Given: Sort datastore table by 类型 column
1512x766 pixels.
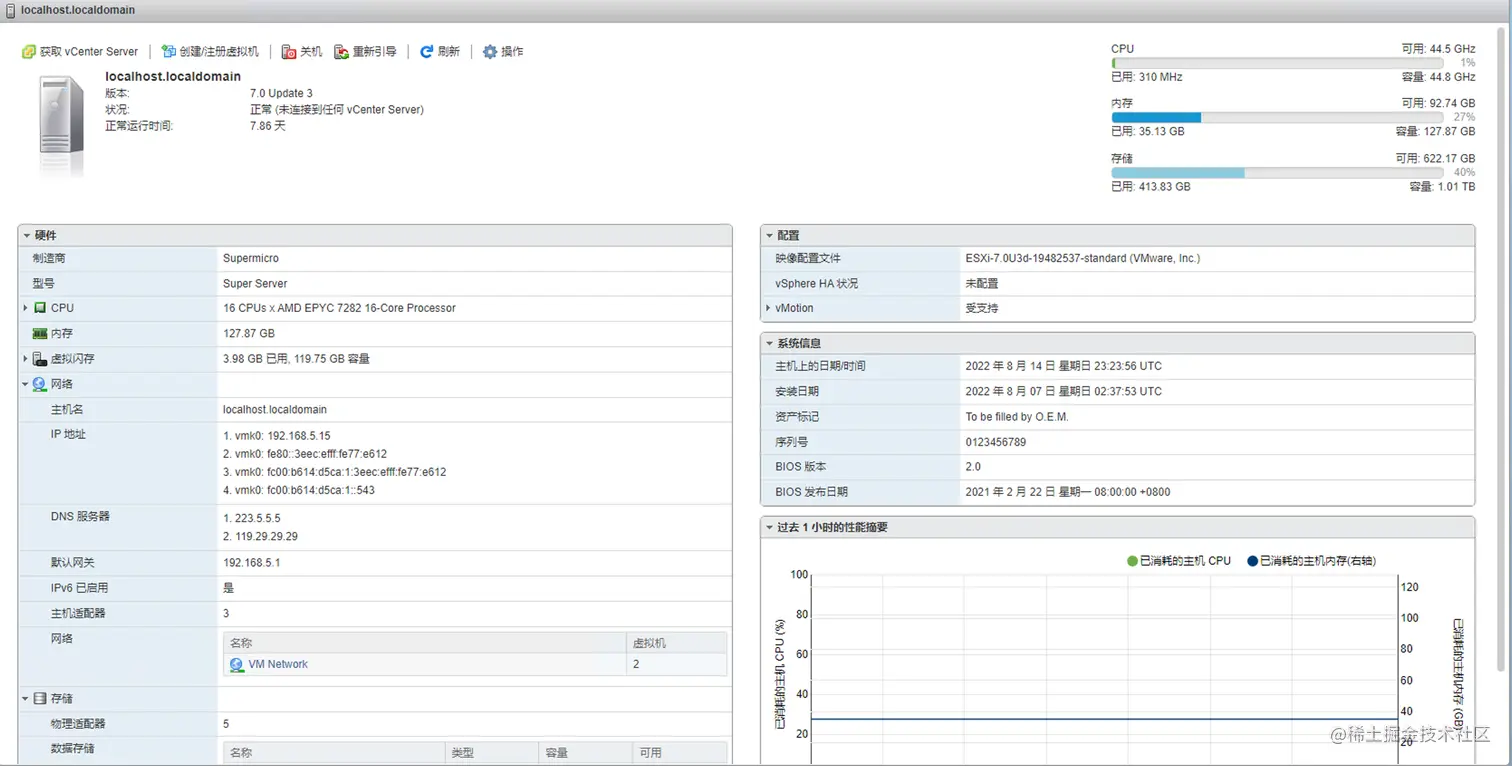Looking at the screenshot, I should pos(490,752).
